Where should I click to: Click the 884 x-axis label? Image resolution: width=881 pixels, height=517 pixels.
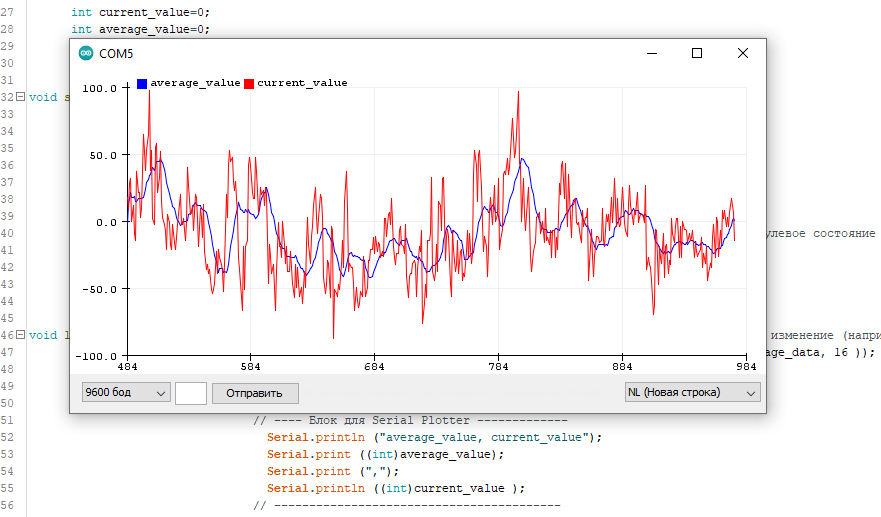pos(622,367)
